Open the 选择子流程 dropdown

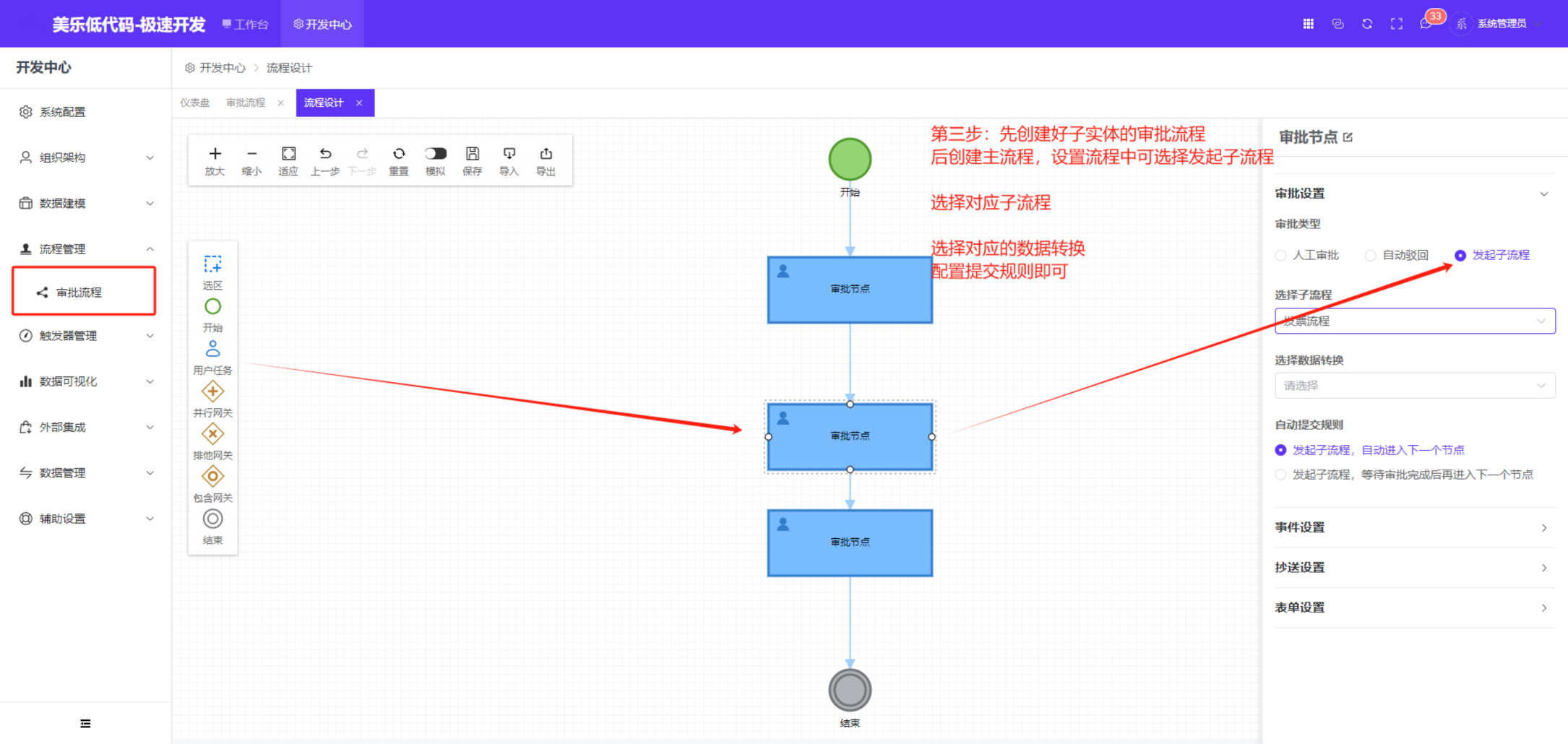(x=1414, y=321)
